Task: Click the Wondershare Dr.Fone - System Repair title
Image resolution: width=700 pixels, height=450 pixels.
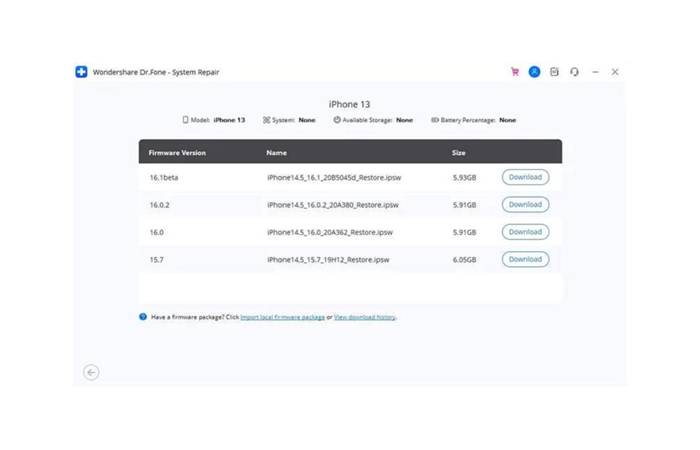Action: coord(156,72)
